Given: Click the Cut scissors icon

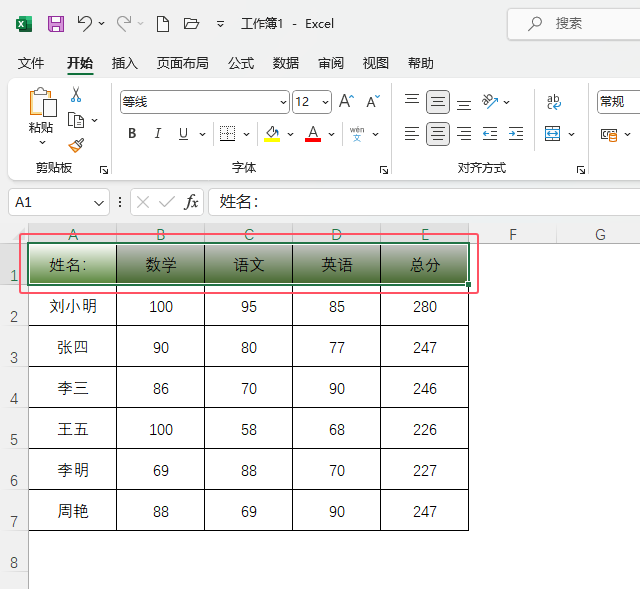Looking at the screenshot, I should point(76,94).
